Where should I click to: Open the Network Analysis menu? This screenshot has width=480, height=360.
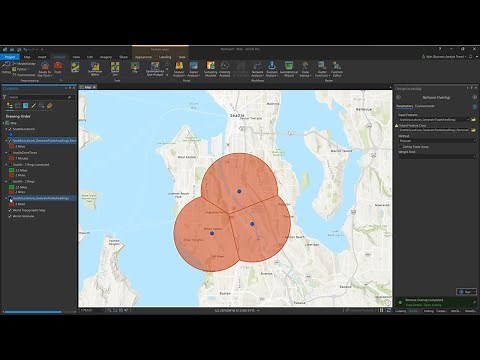coord(257,69)
